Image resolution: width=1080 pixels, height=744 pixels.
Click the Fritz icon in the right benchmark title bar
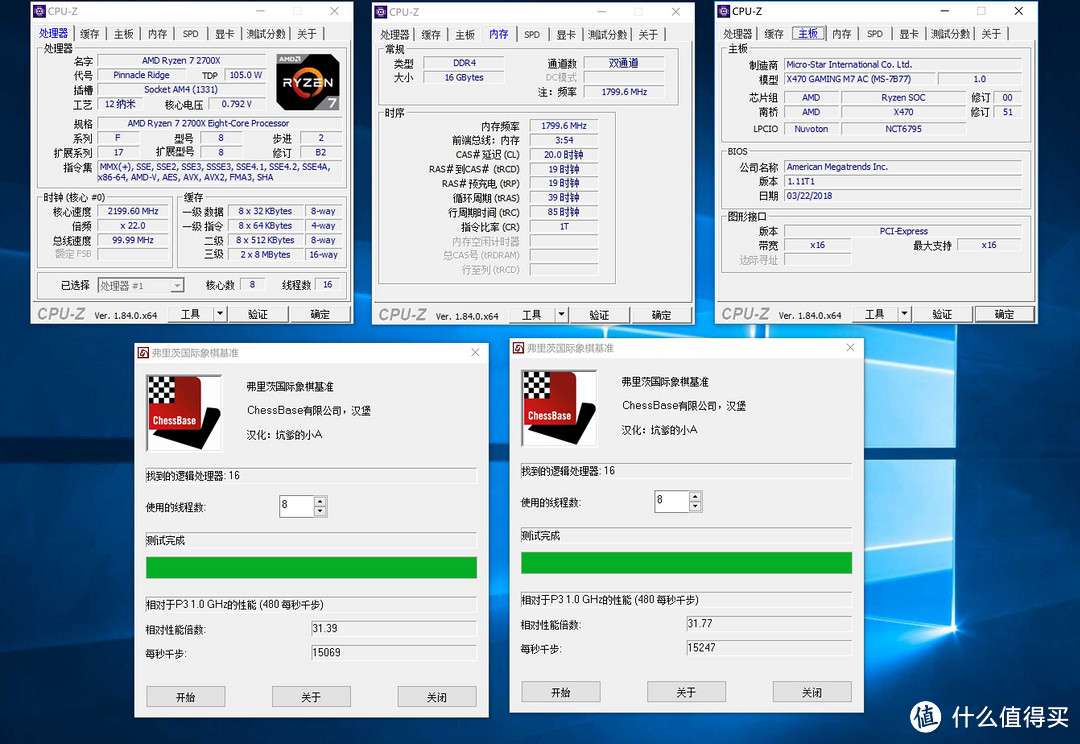pyautogui.click(x=518, y=348)
